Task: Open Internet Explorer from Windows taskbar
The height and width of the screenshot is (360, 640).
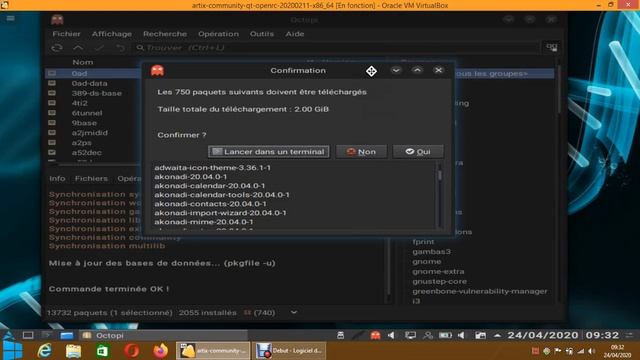Action: (44, 351)
